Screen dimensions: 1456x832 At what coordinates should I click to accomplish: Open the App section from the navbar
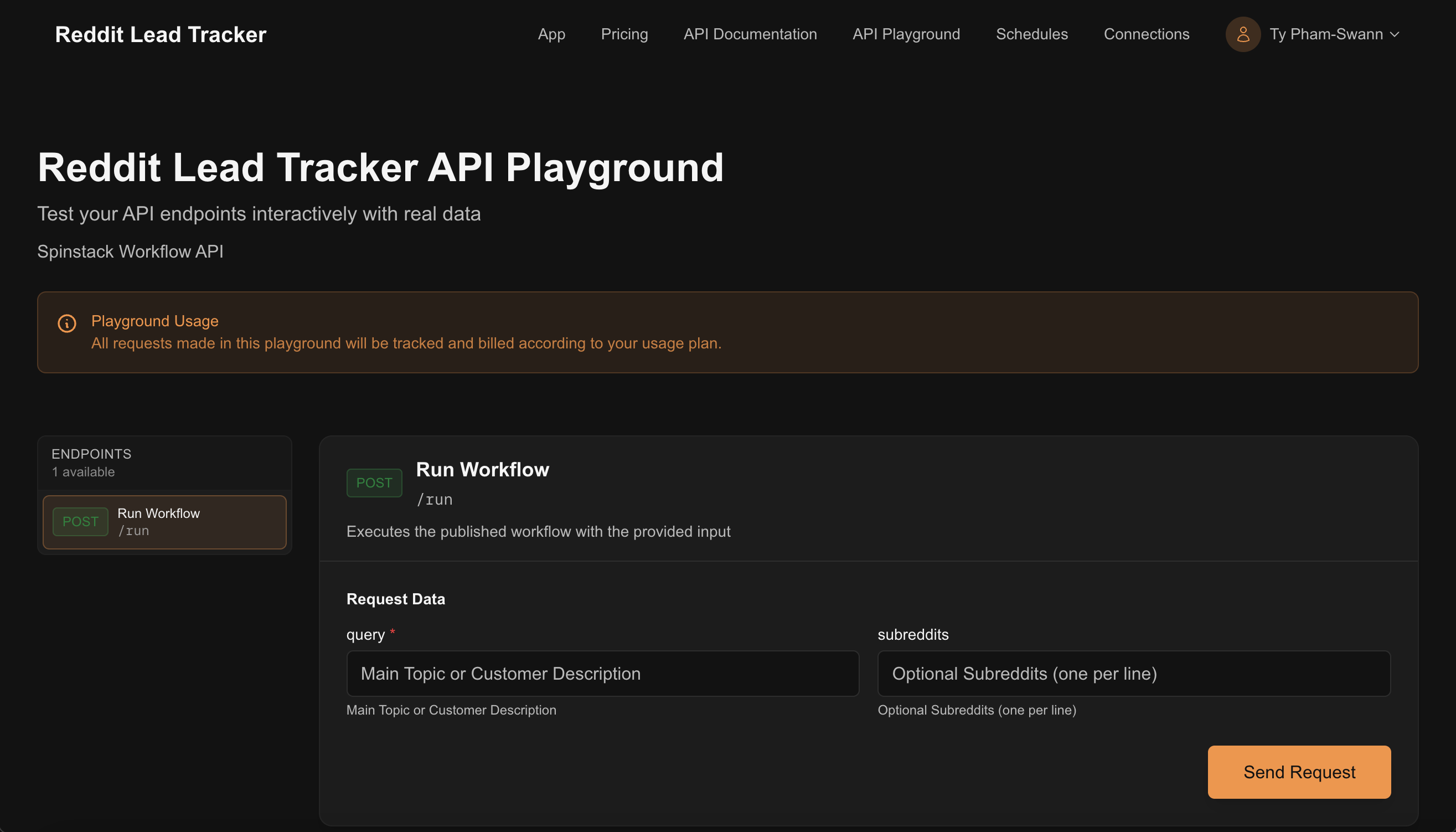(x=550, y=34)
